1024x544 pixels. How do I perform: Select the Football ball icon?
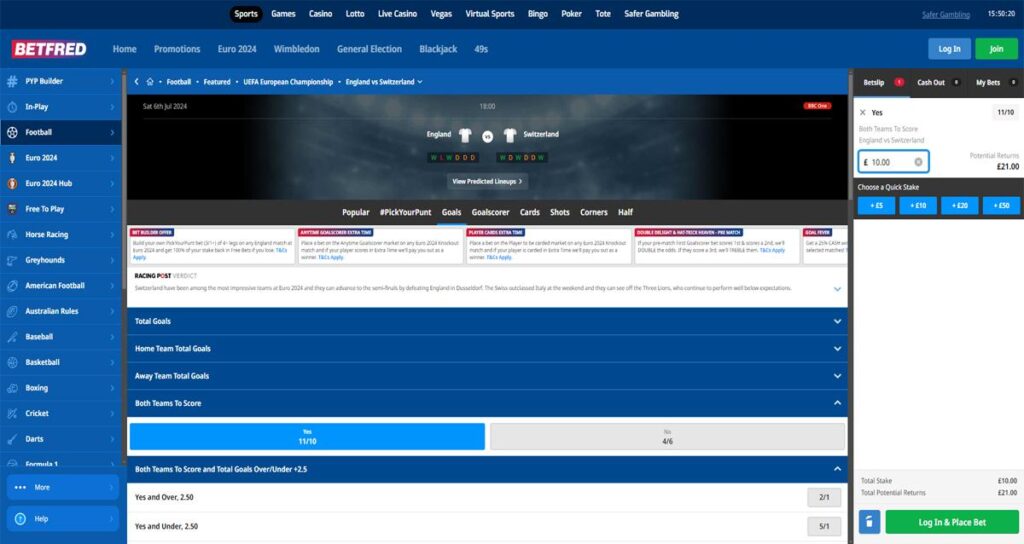(12, 133)
